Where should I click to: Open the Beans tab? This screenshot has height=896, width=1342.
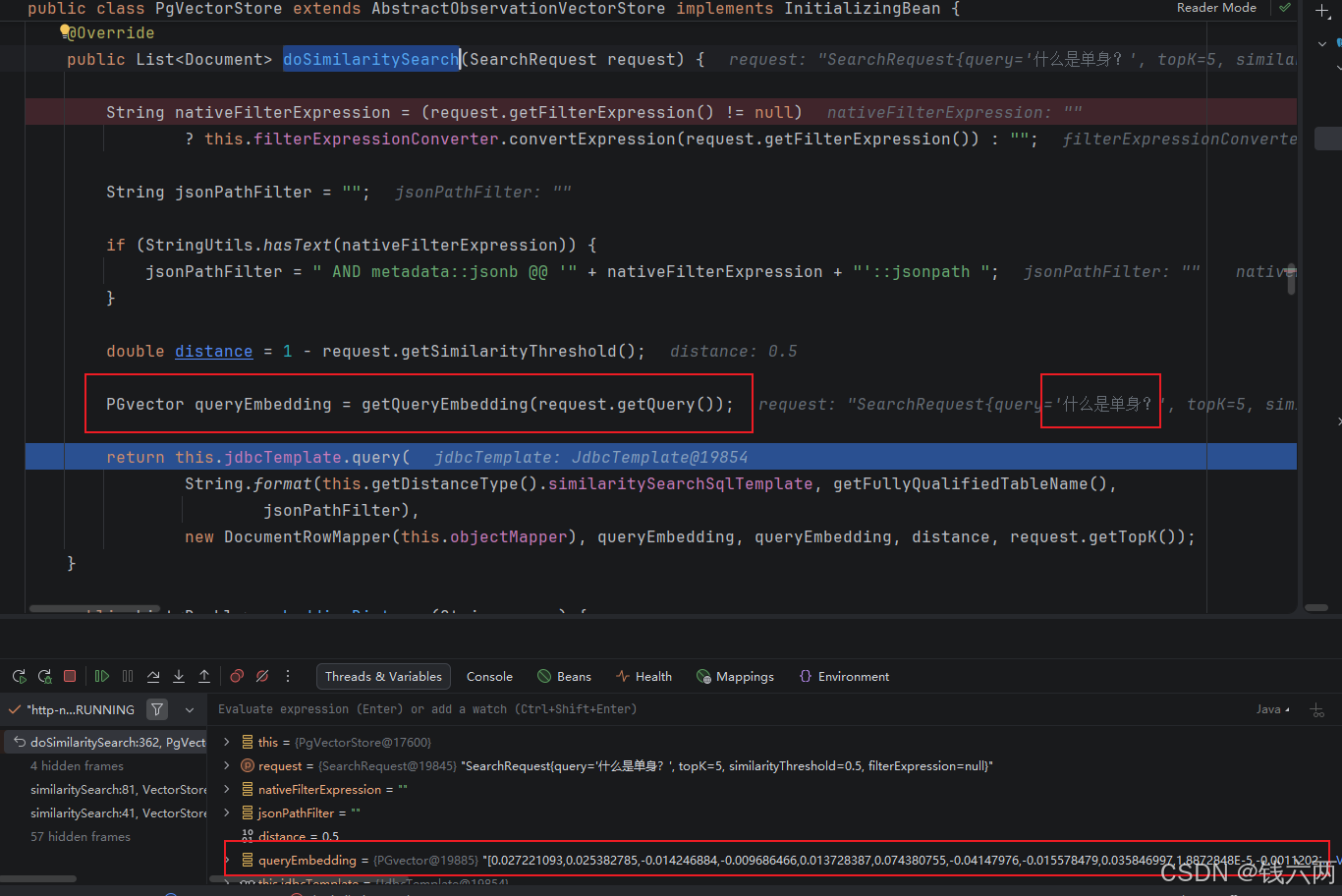pyautogui.click(x=564, y=676)
